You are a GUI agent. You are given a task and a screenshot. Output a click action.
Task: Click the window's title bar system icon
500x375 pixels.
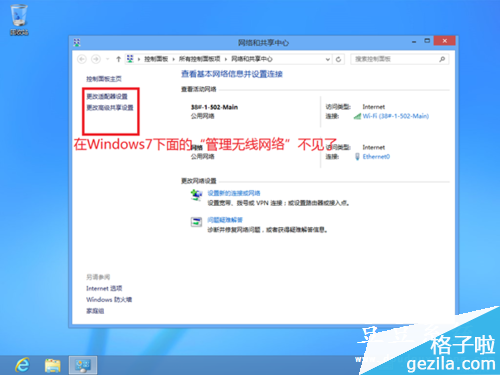point(77,42)
